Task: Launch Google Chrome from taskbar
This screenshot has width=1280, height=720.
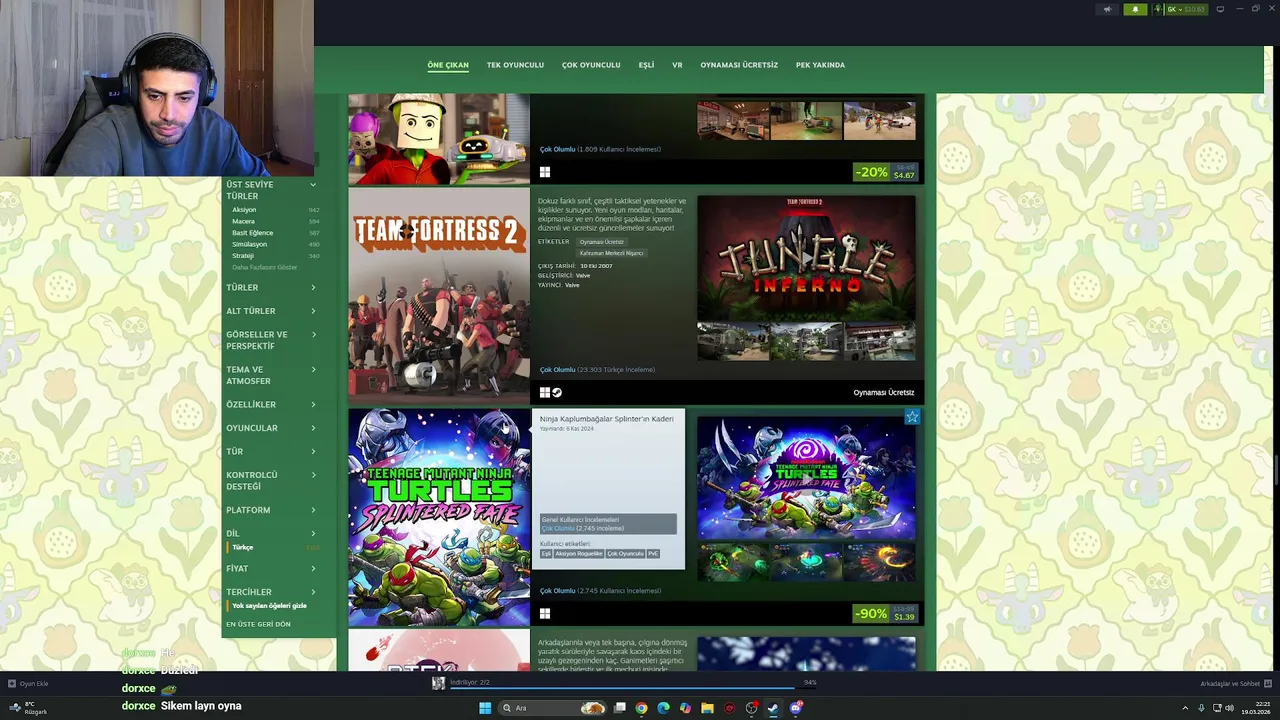Action: pyautogui.click(x=641, y=708)
